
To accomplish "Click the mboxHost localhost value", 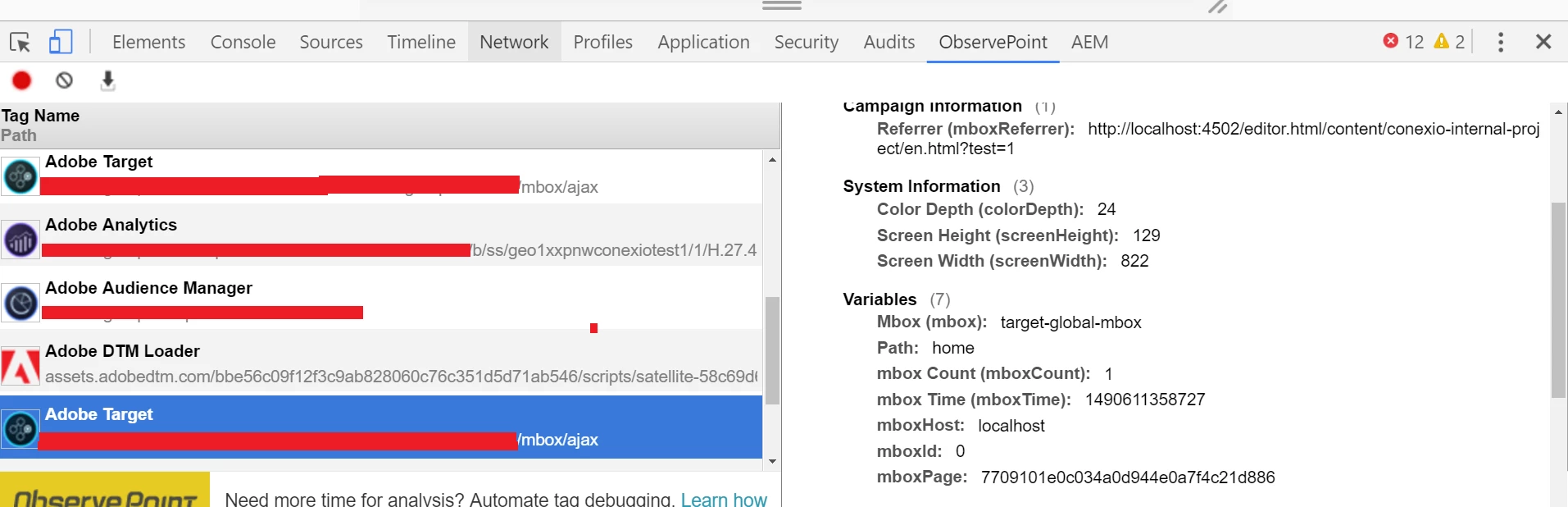I will pos(1011,426).
